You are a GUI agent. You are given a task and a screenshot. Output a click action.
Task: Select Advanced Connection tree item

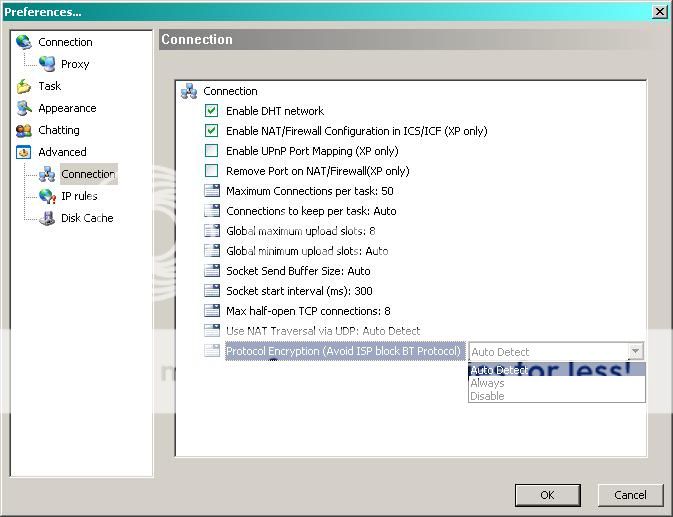pos(87,174)
